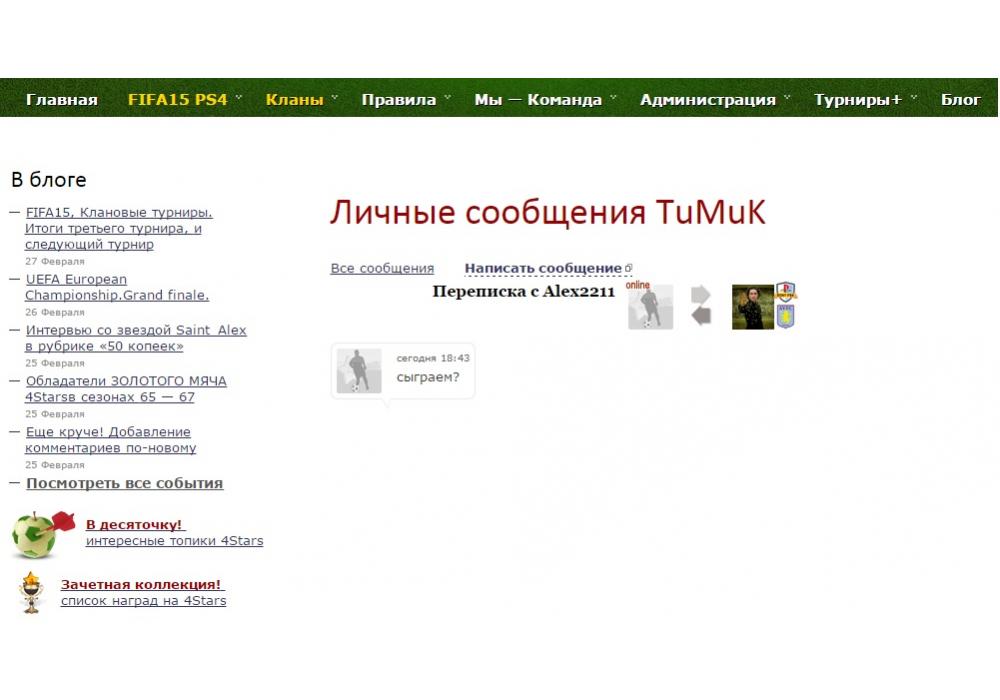This screenshot has height=700, width=1000.
Task: Open the Обладатели ЗОЛОТОГО МЯЧА post
Action: pos(126,389)
